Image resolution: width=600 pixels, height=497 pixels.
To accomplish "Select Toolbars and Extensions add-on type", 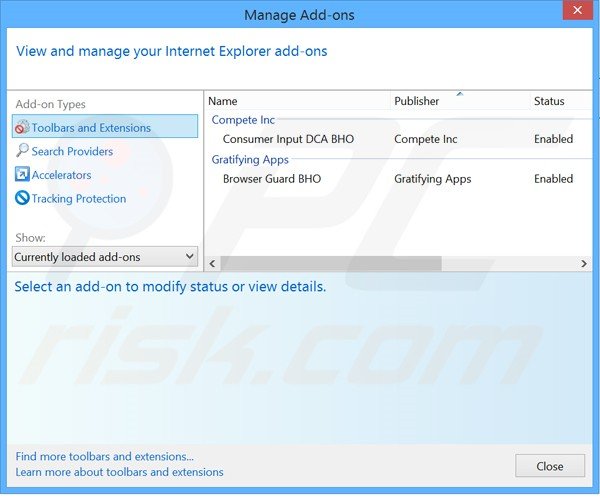I will [x=105, y=127].
